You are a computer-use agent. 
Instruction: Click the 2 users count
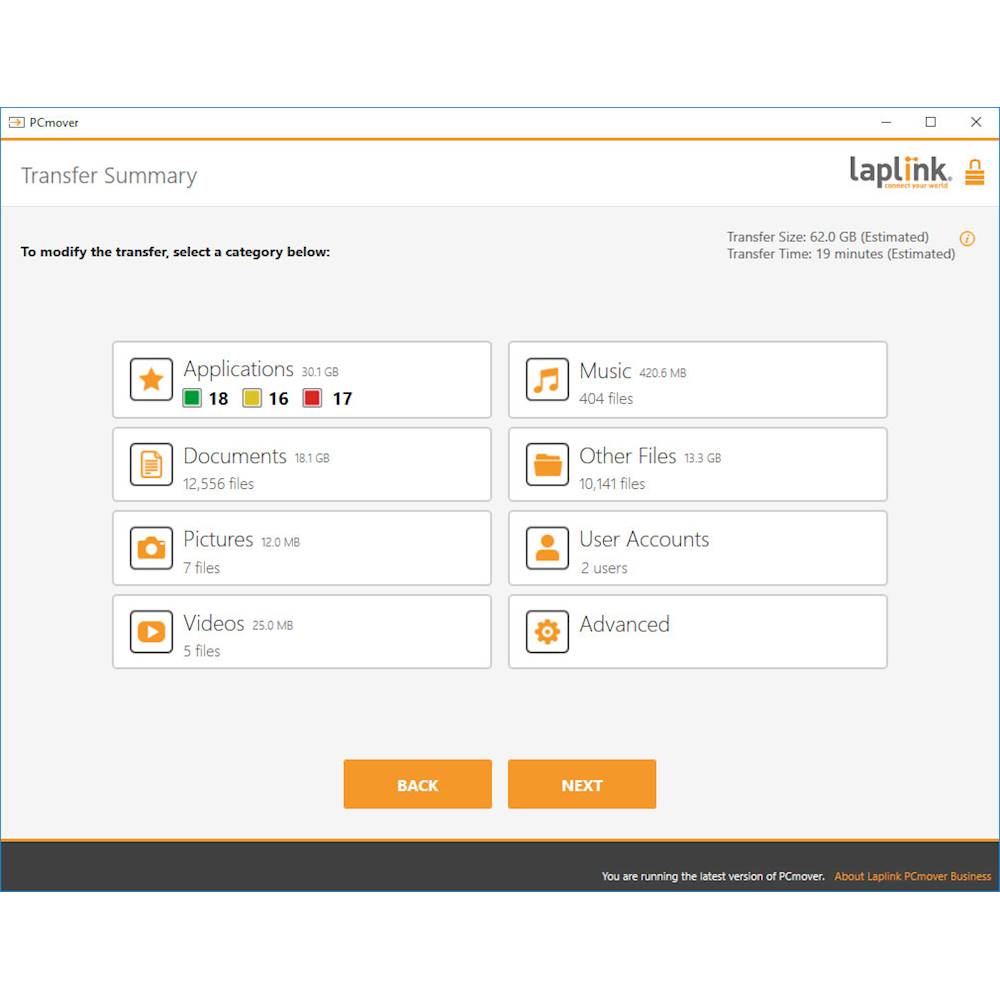[604, 568]
